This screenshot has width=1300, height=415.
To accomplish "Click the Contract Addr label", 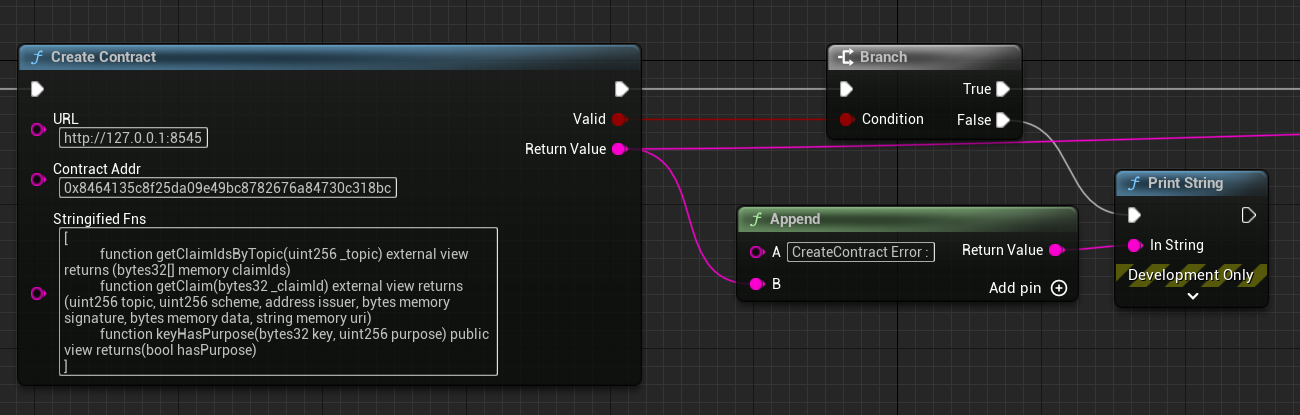I will (95, 169).
